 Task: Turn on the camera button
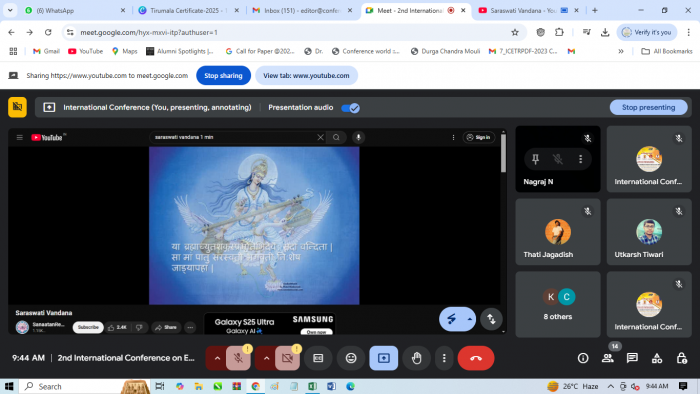coord(288,358)
